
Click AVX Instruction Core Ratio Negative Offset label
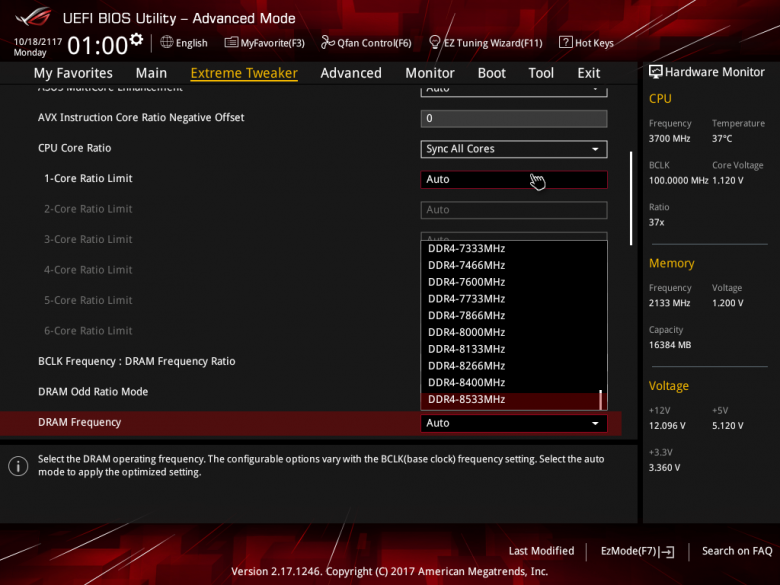tap(141, 117)
